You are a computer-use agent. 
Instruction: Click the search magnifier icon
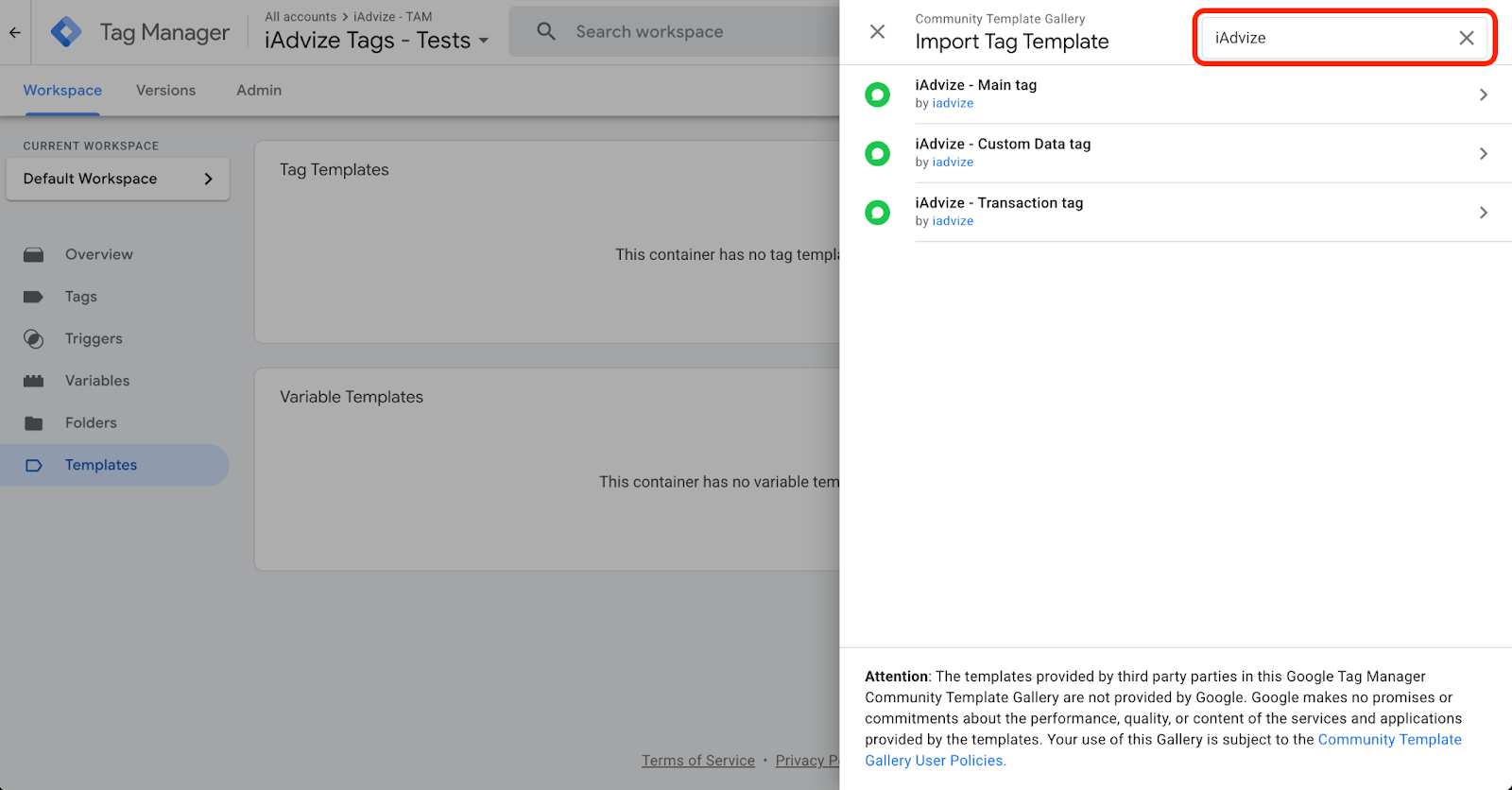546,31
